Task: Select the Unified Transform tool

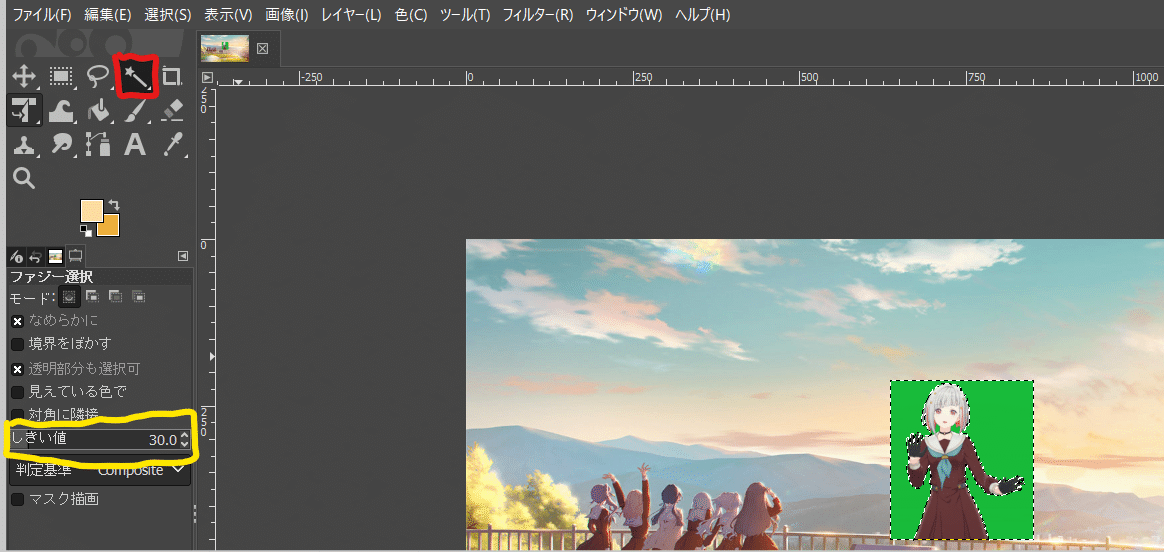Action: (x=24, y=111)
